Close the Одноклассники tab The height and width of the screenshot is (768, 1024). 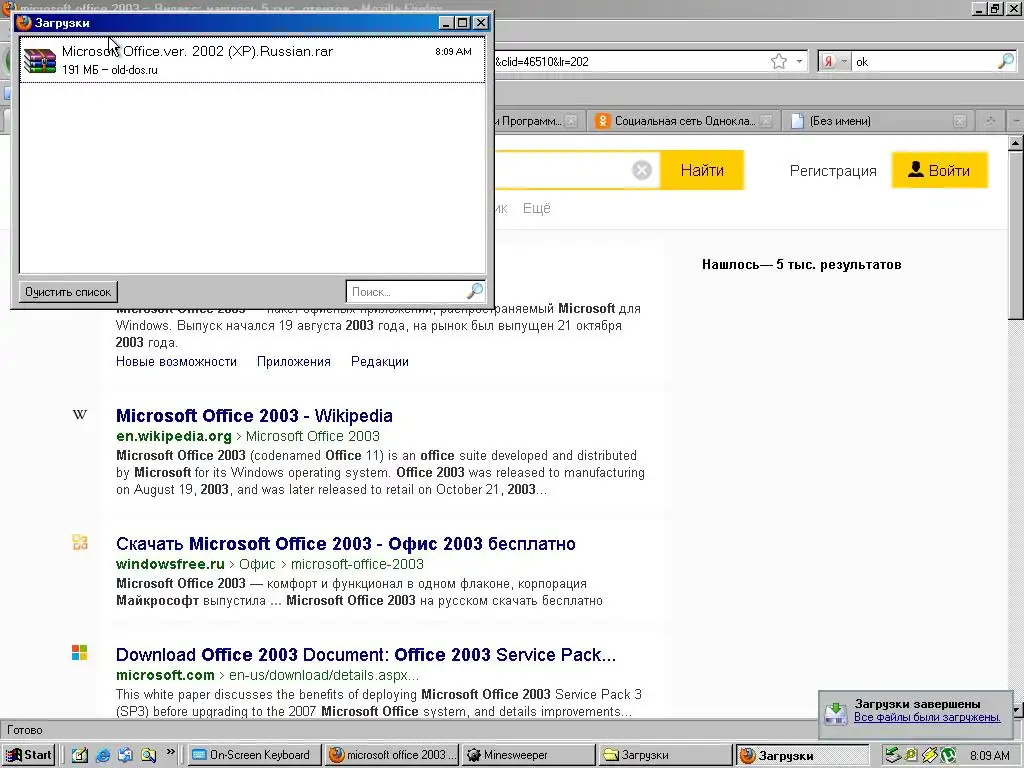(766, 121)
